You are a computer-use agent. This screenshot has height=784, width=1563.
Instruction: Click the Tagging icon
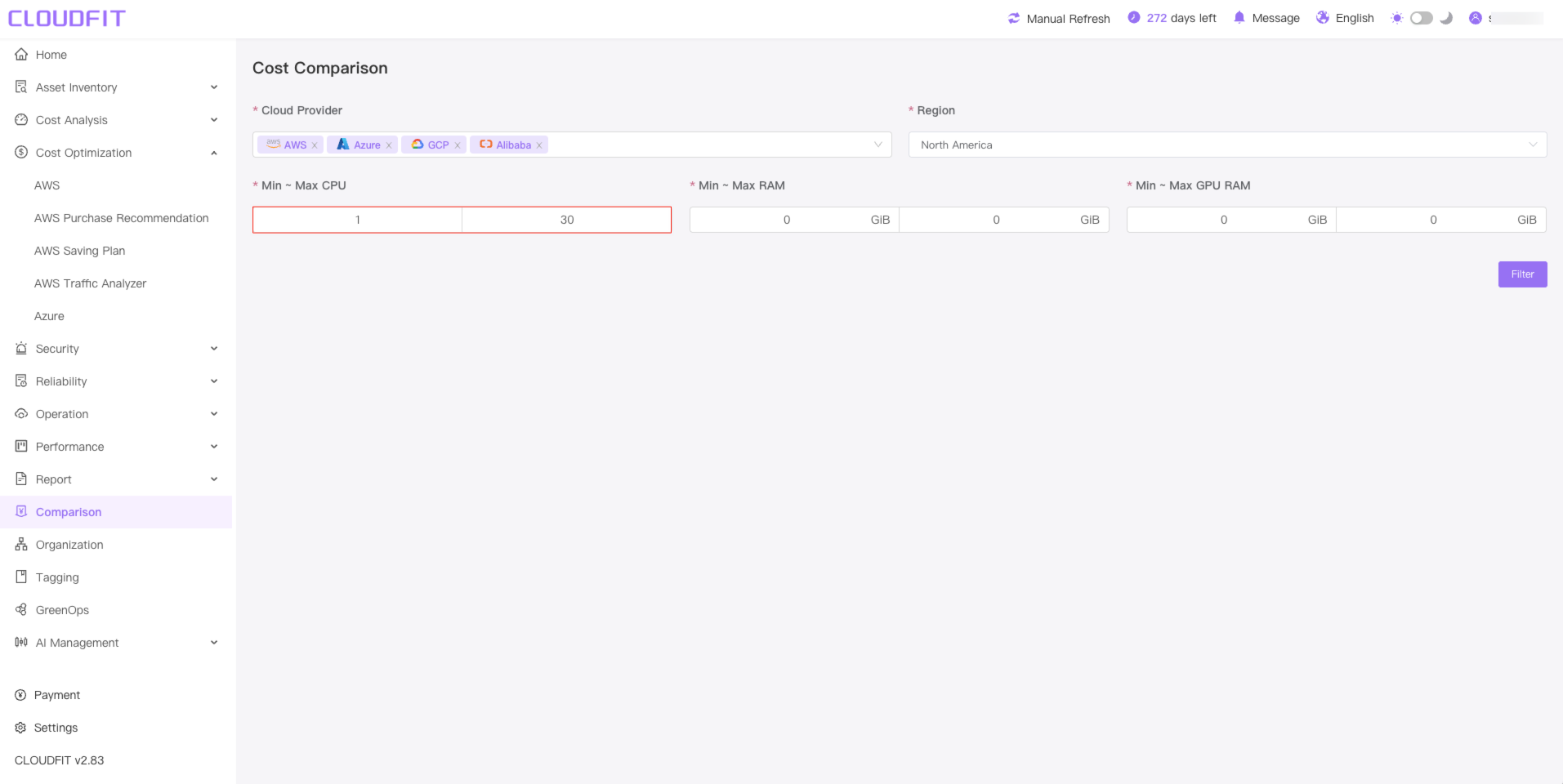pyautogui.click(x=21, y=577)
